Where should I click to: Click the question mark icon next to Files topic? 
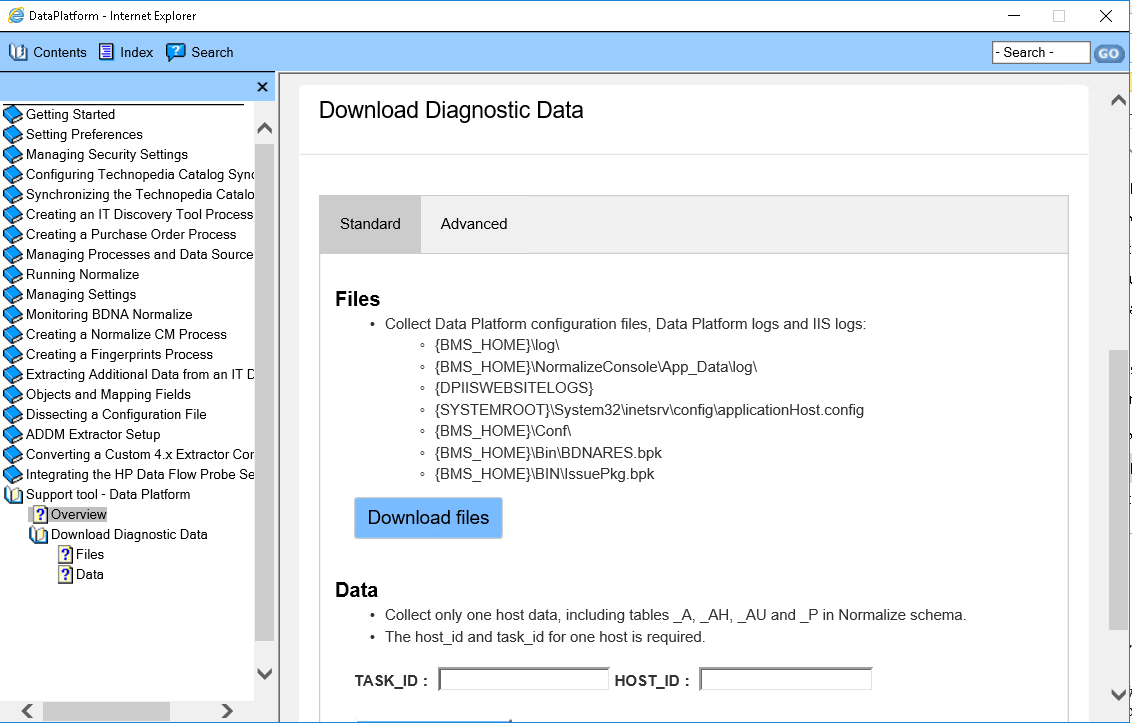(x=65, y=555)
